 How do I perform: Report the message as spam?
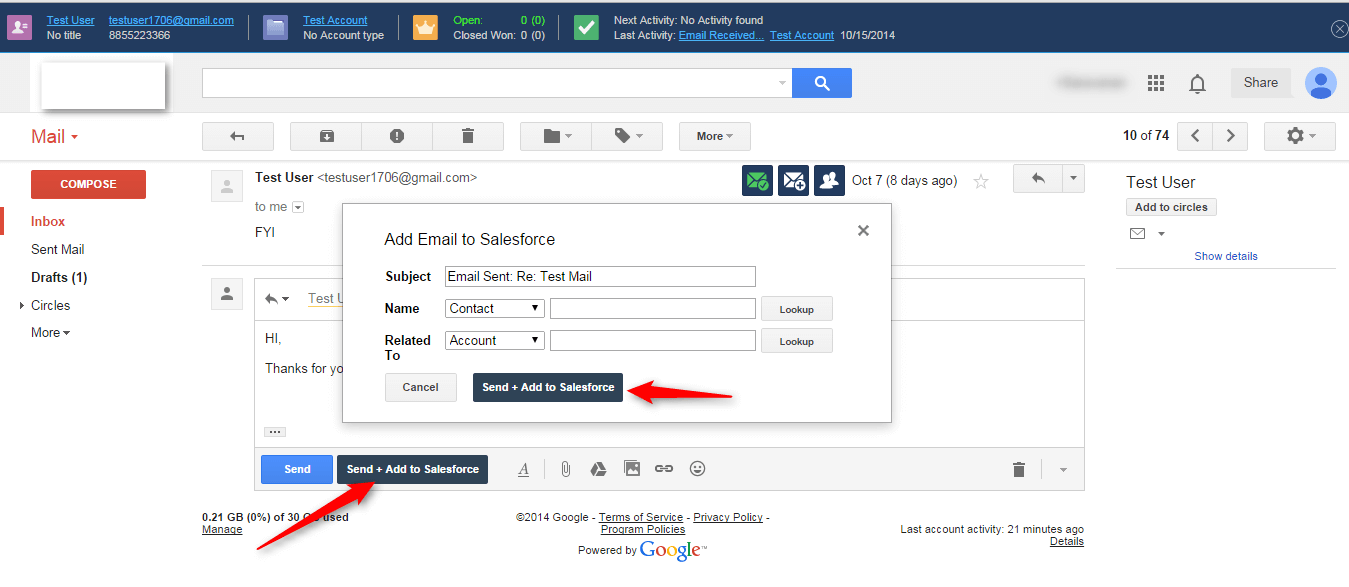397,136
